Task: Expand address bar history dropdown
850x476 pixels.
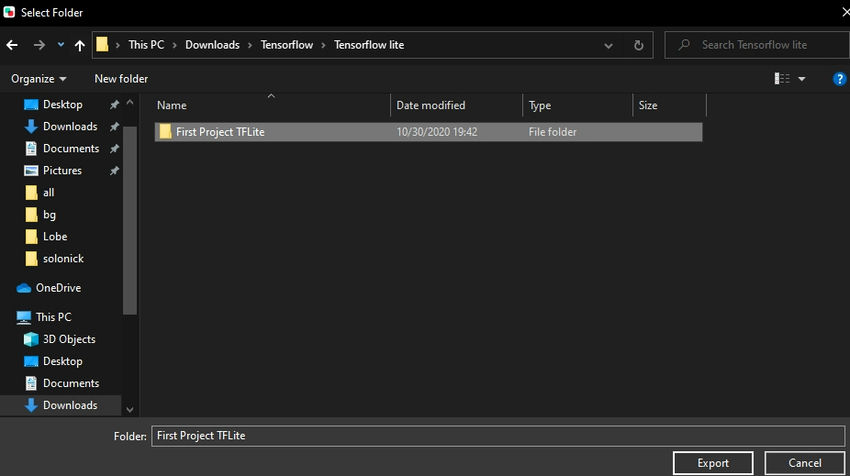Action: [608, 46]
